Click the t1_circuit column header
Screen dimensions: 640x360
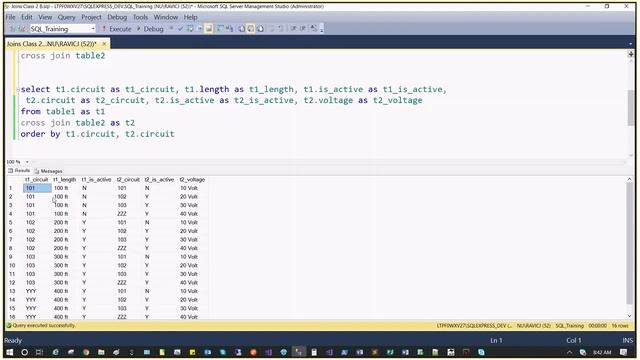pos(37,180)
